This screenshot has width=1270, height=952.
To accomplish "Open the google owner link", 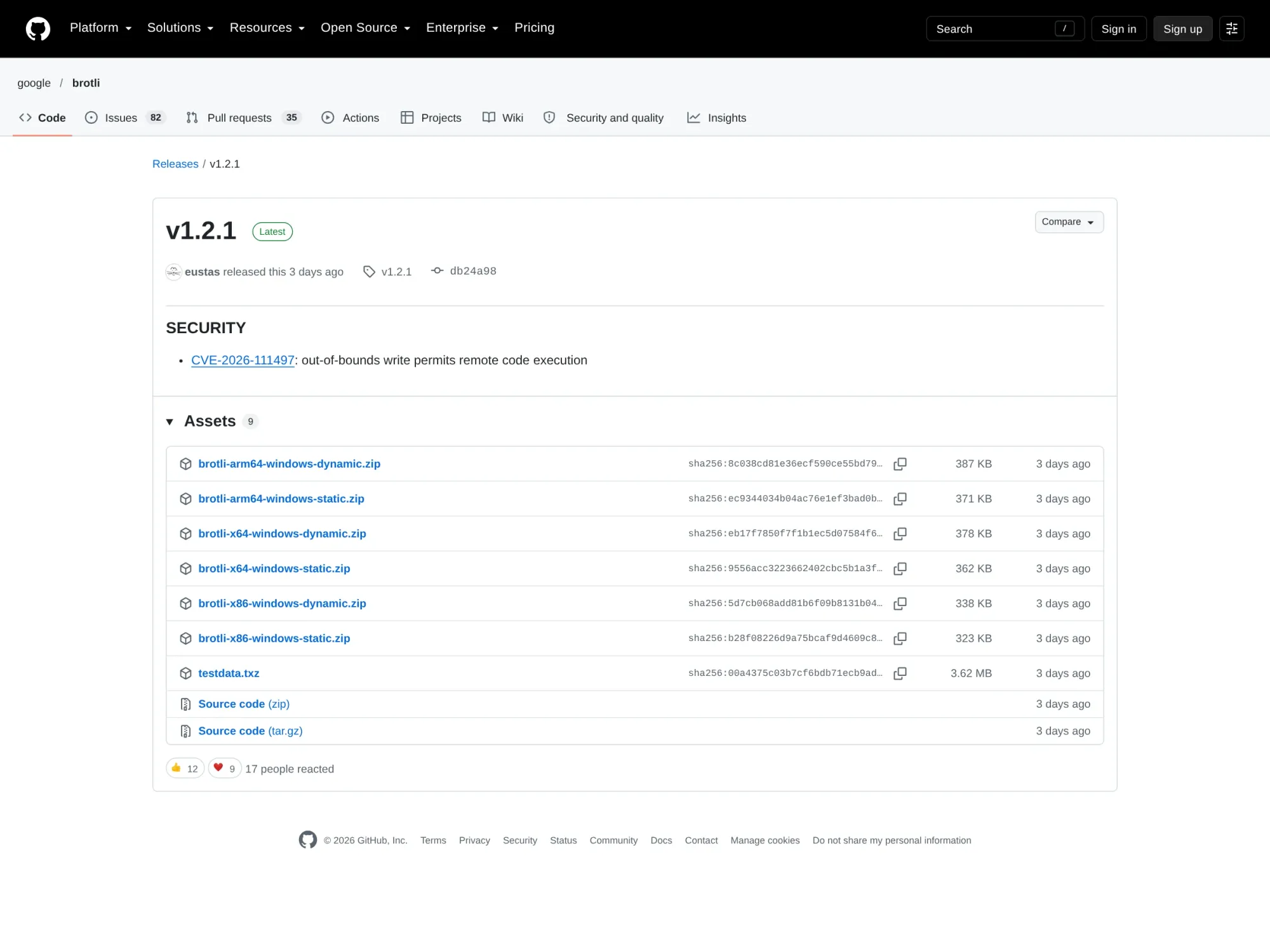I will (x=34, y=83).
